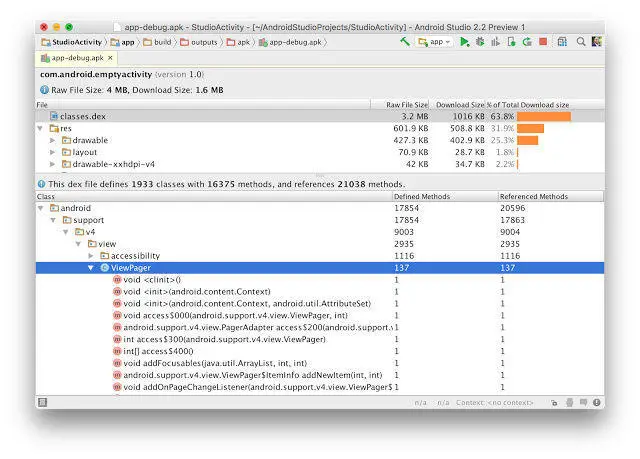
Task: Select int access$300 method row
Action: (320, 339)
